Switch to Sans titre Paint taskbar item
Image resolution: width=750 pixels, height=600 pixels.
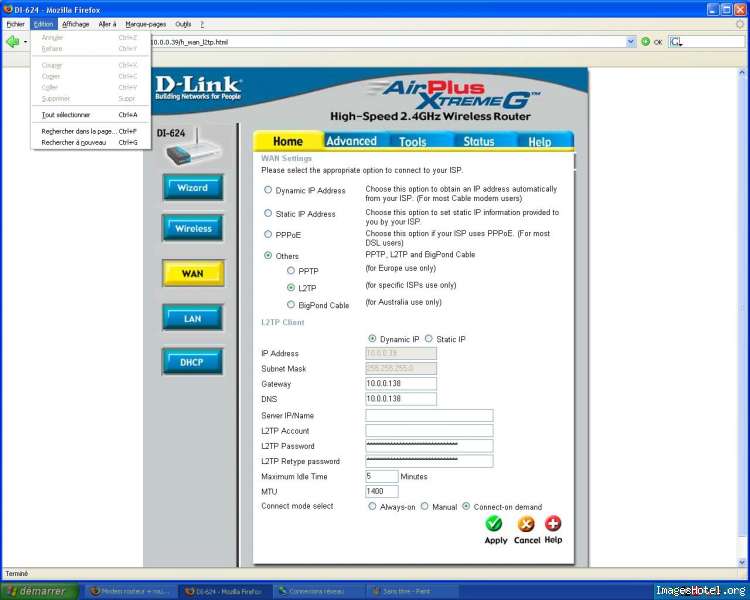coord(410,592)
